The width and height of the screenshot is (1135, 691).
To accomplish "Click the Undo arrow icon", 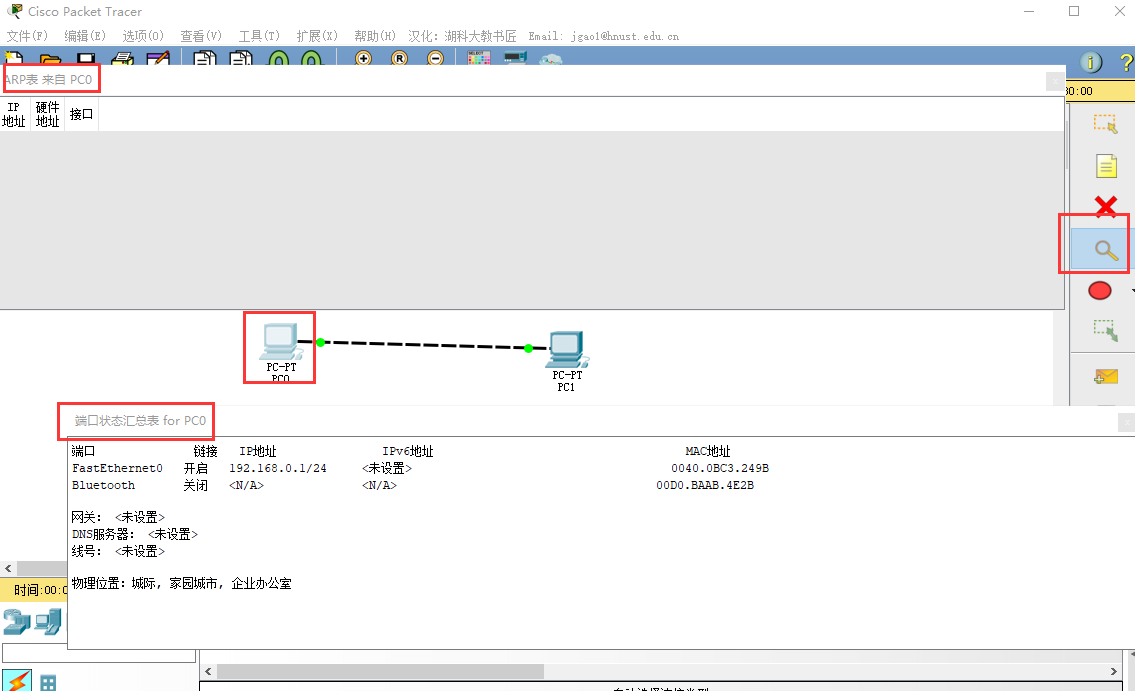I will [x=278, y=59].
